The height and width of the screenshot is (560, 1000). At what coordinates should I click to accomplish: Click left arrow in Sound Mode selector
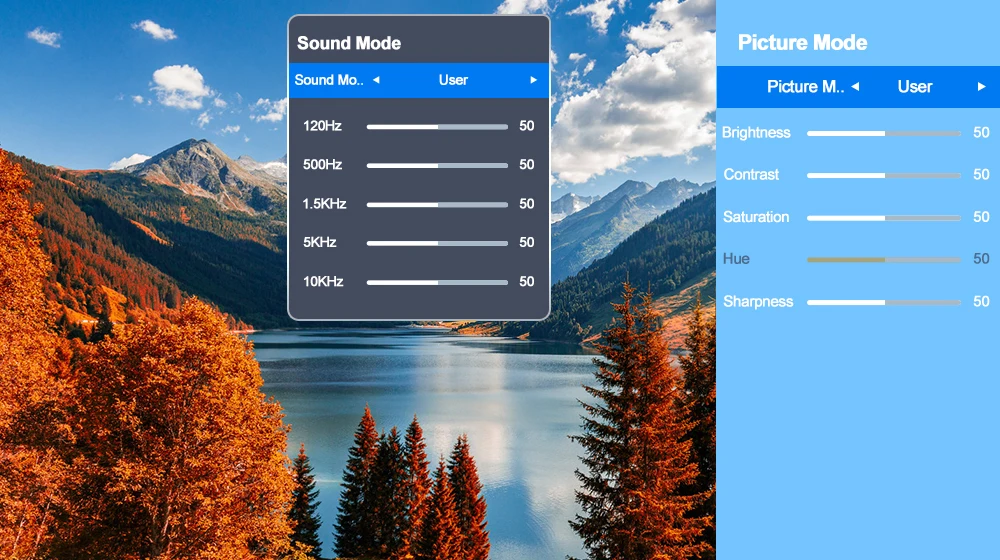(376, 80)
